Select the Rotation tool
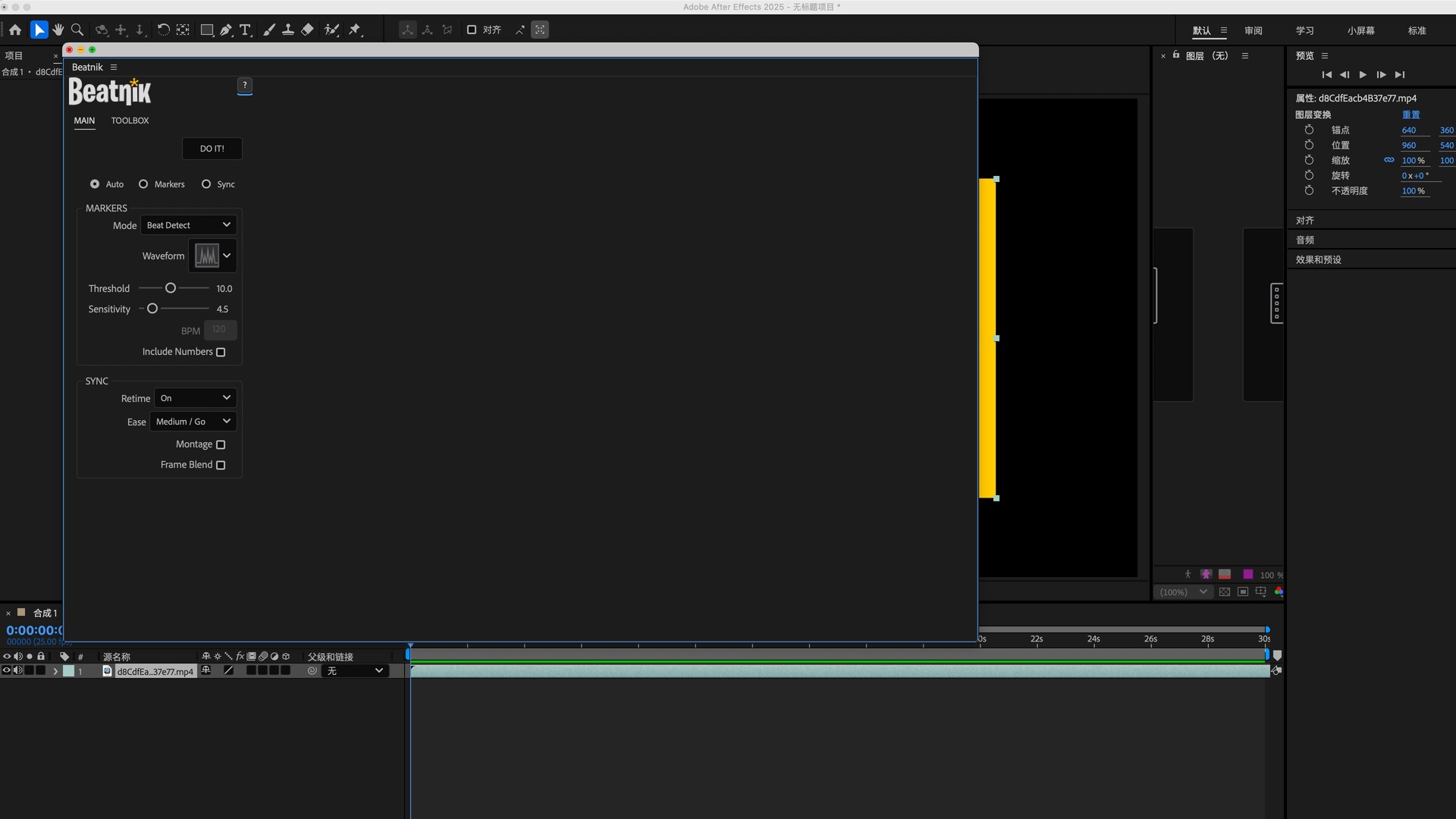This screenshot has height=819, width=1456. [x=163, y=30]
